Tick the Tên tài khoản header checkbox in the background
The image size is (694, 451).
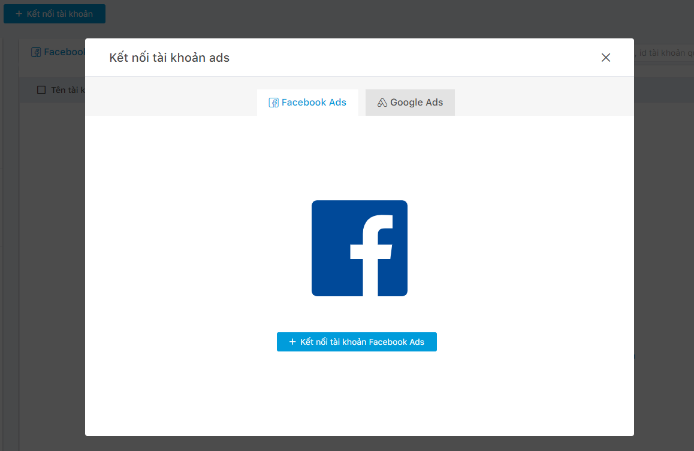tap(41, 90)
